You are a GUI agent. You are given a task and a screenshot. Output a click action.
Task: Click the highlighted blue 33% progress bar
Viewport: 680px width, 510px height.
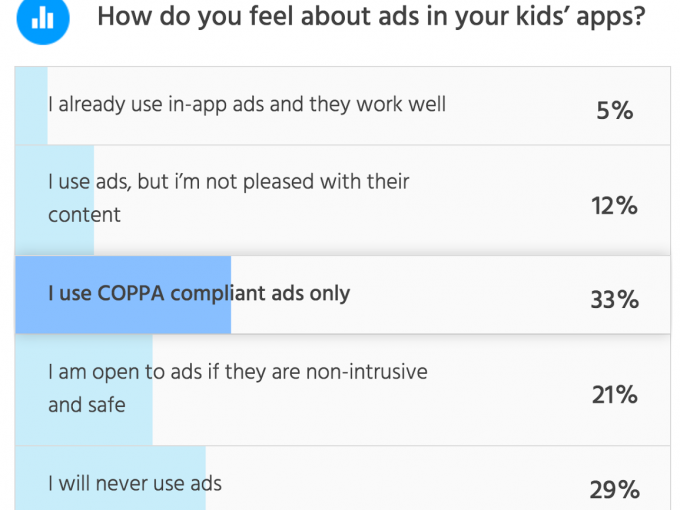(x=123, y=295)
